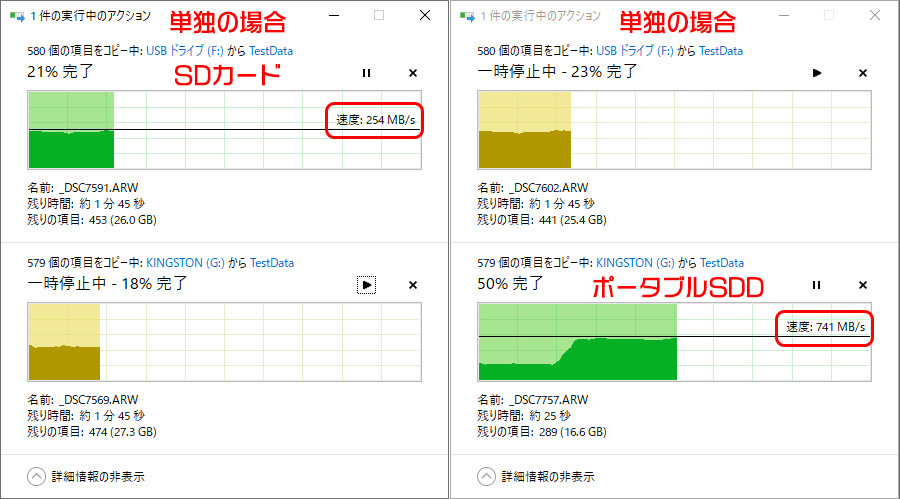
Task: Close the right copy dialog window
Action: click(875, 16)
